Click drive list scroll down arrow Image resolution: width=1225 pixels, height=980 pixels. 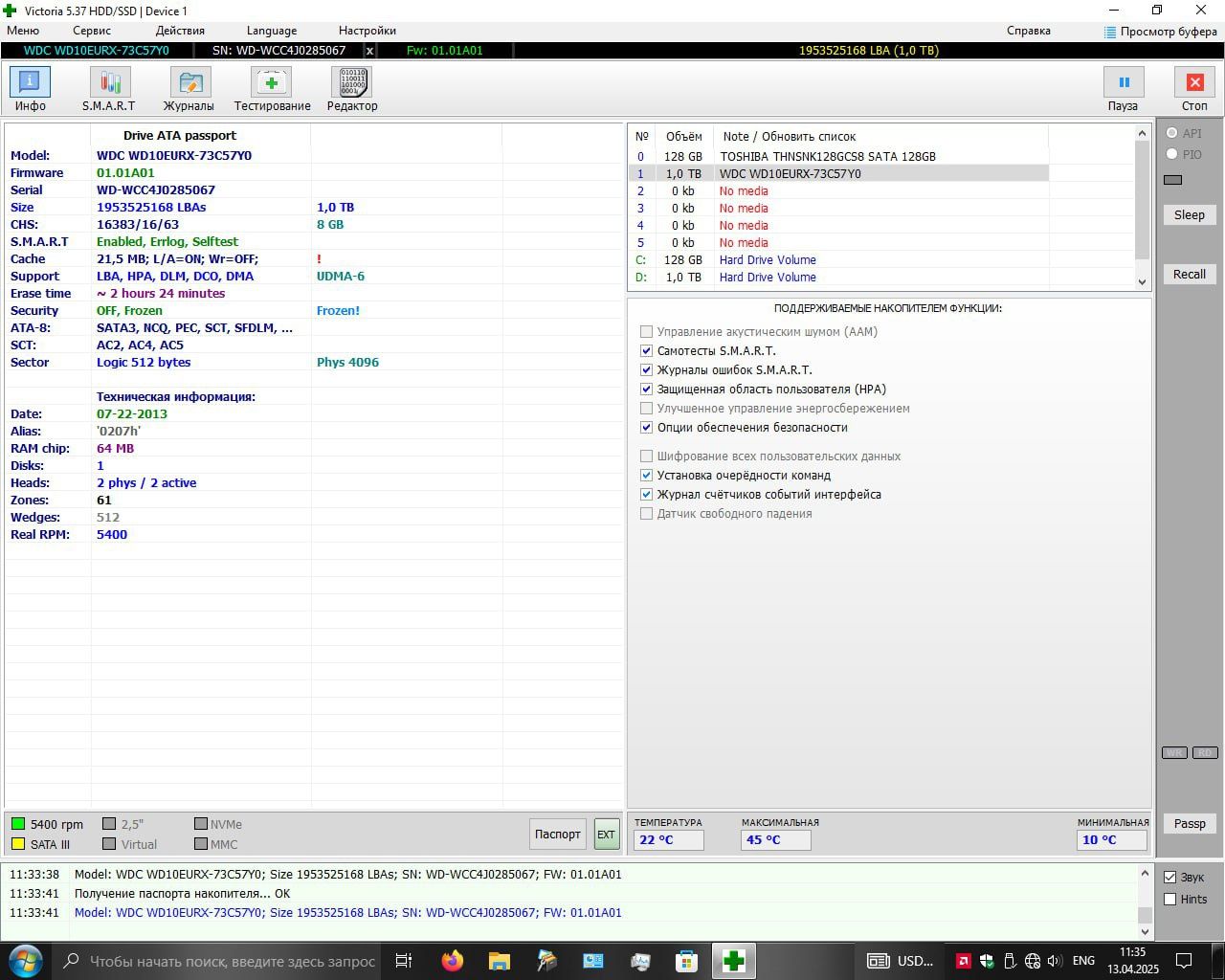coord(1142,282)
